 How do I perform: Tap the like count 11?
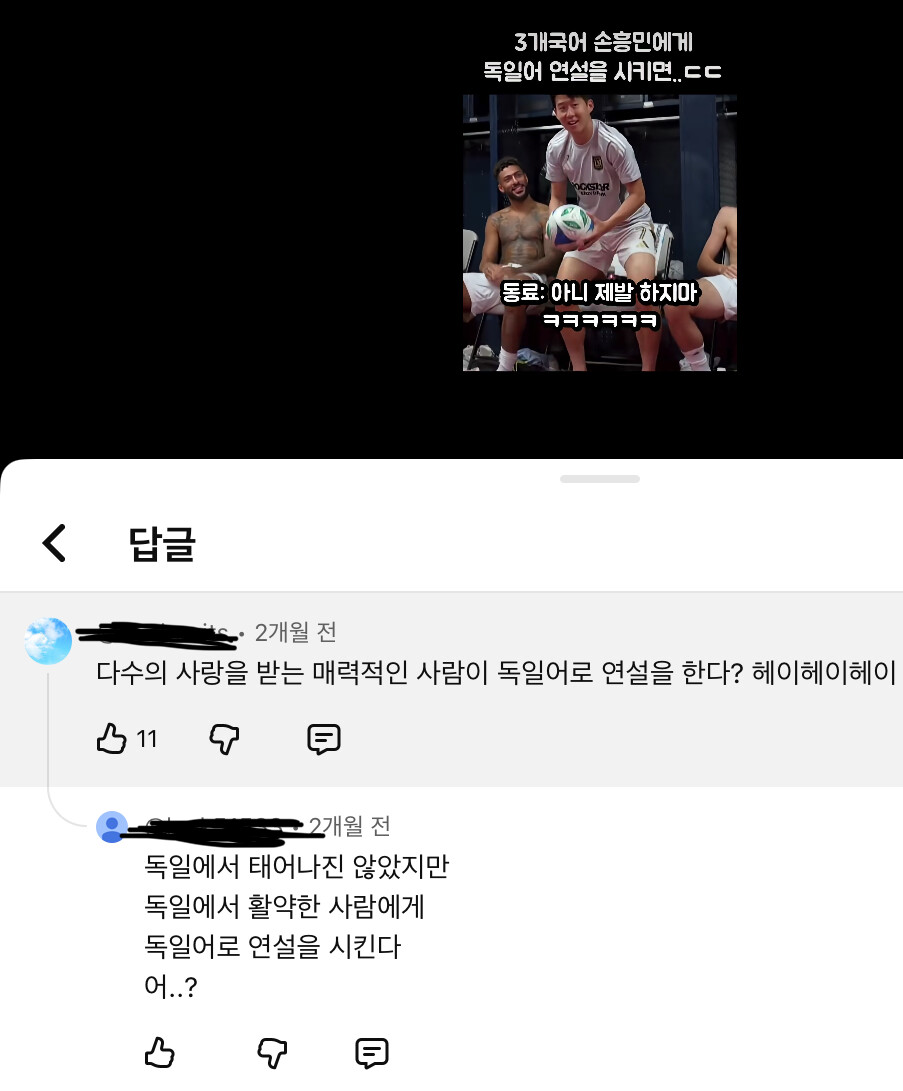[147, 739]
